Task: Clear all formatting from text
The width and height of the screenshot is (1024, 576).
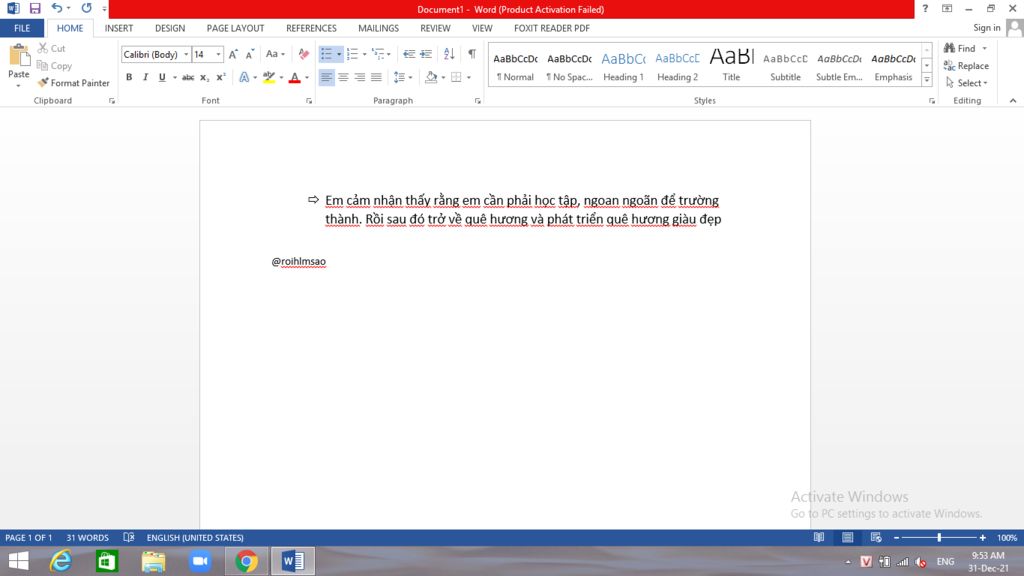Action: click(x=304, y=54)
